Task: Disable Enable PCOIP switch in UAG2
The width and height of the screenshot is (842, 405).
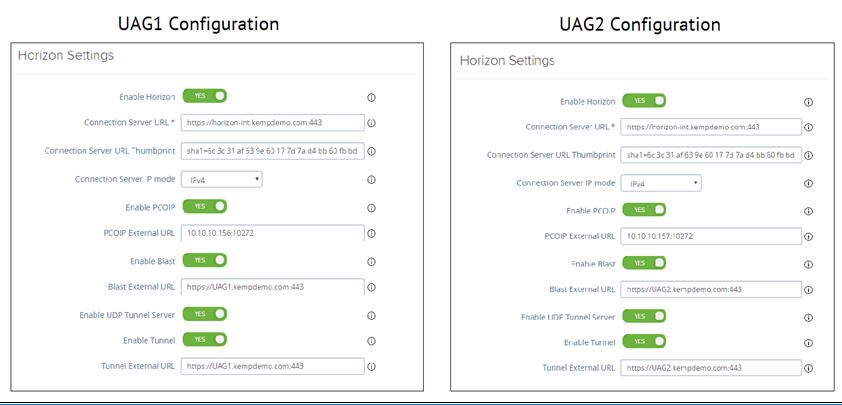Action: [x=644, y=209]
